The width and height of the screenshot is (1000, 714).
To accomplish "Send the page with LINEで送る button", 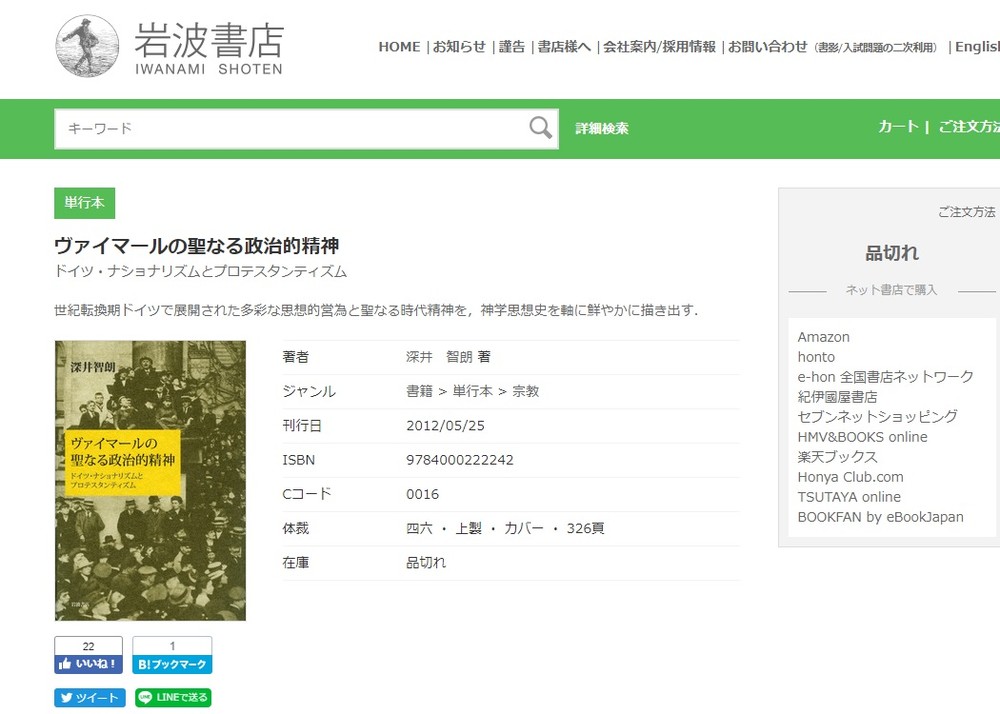I will (172, 697).
